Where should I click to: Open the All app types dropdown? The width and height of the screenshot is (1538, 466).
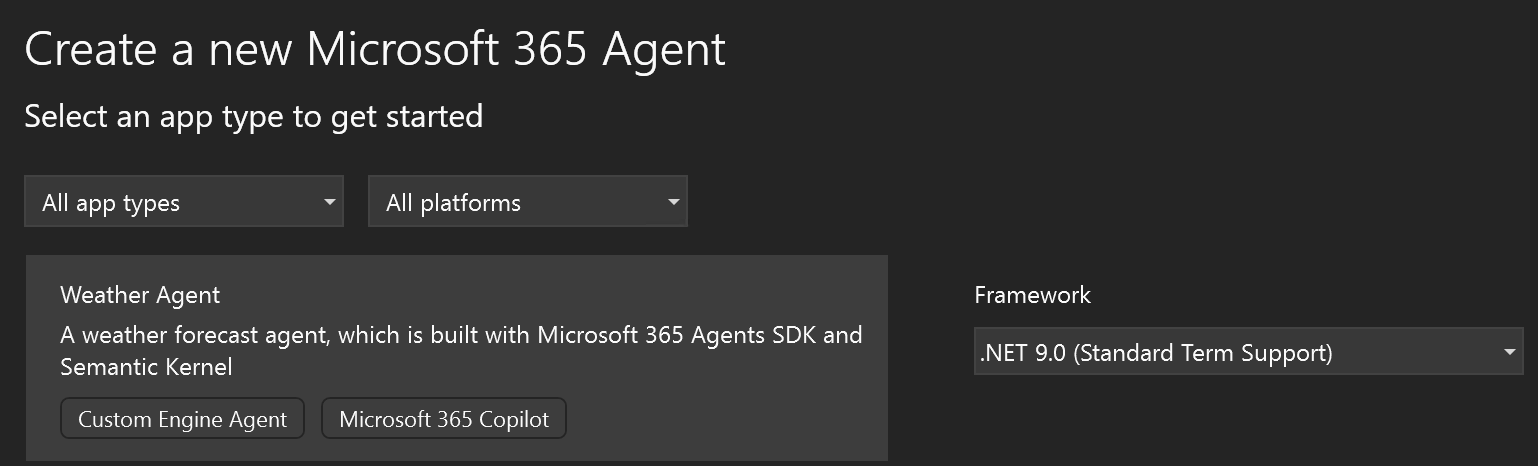(x=184, y=202)
